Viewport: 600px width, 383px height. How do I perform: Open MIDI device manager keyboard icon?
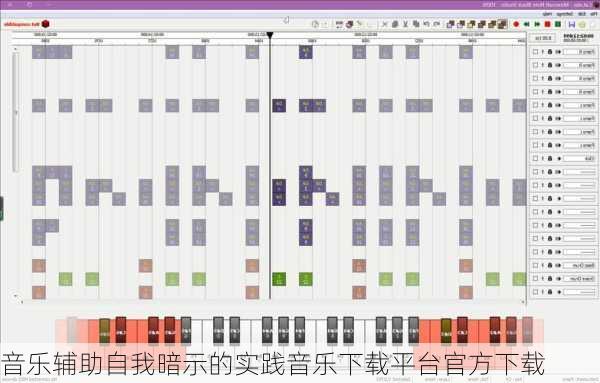coord(339,24)
